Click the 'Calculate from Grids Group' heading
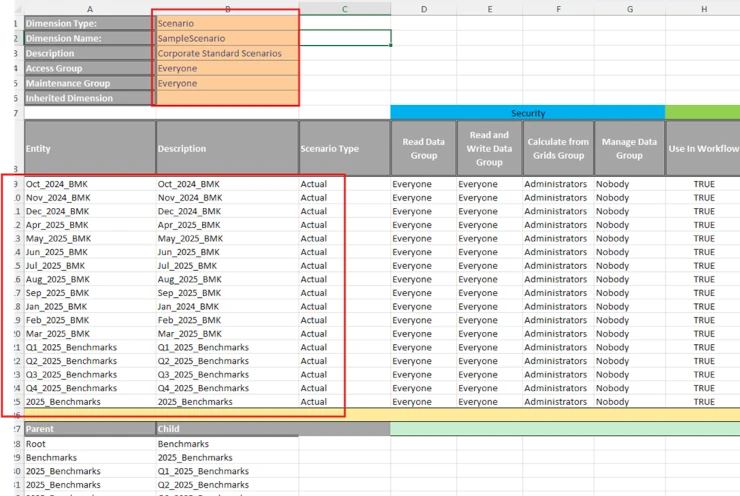740x496 pixels. point(557,149)
